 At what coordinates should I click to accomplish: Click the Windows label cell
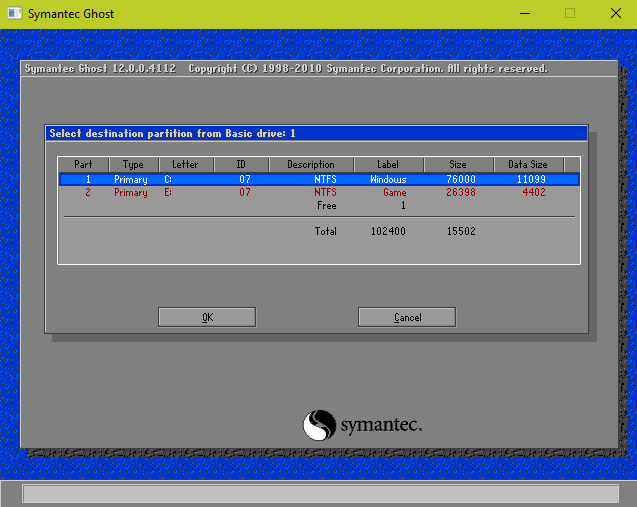[x=388, y=179]
